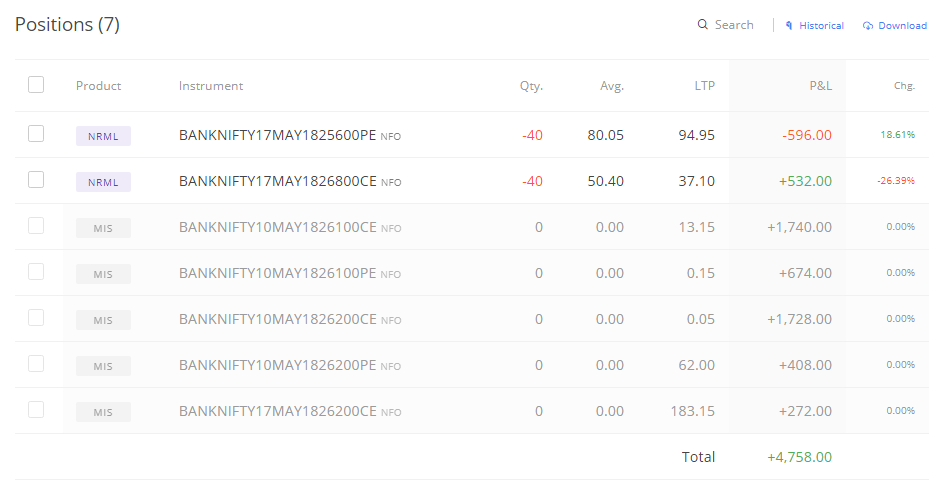
Task: Open the Historical link
Action: [x=821, y=26]
